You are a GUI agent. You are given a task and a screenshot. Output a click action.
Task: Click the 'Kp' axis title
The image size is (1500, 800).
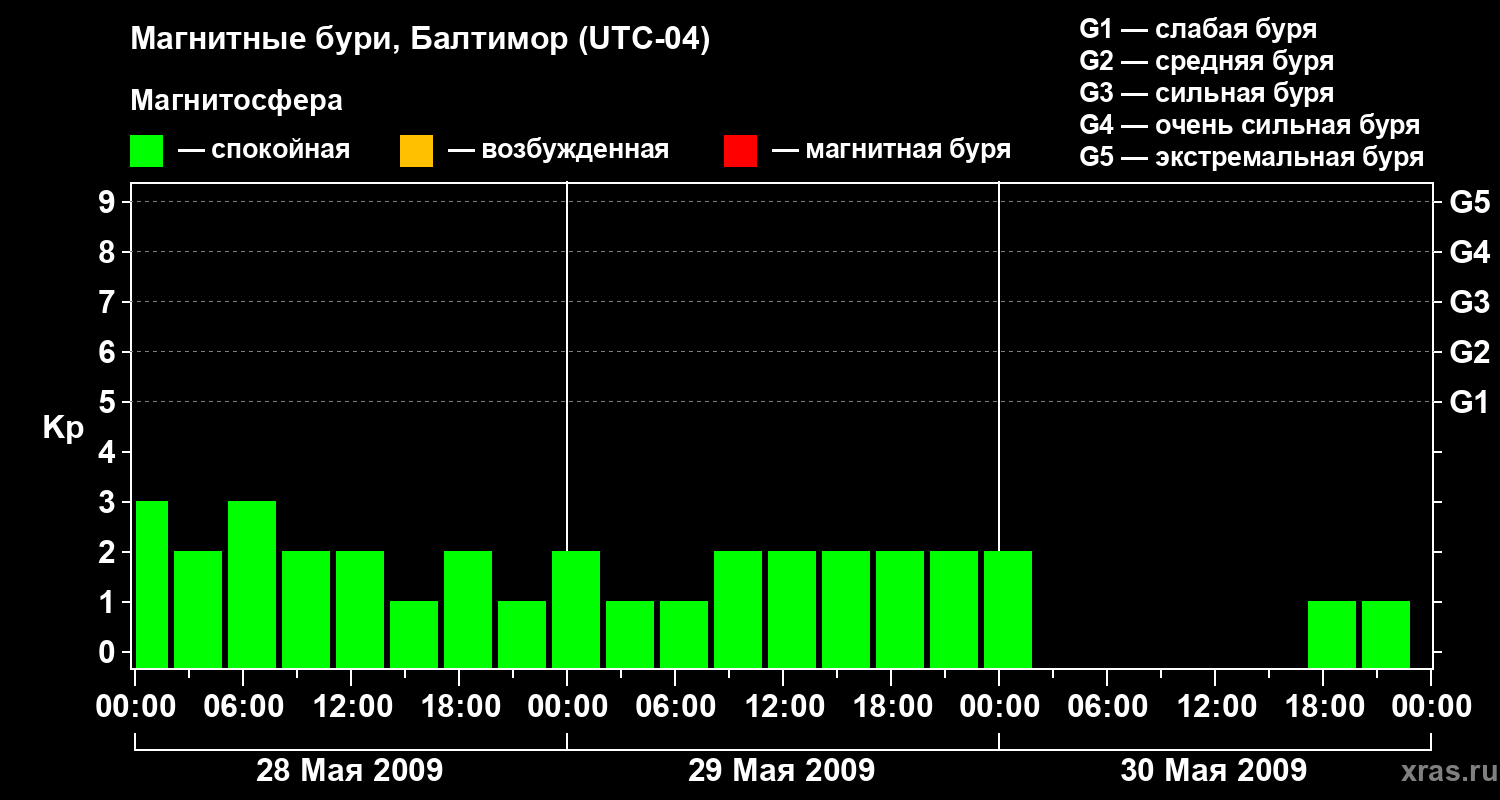(x=63, y=428)
